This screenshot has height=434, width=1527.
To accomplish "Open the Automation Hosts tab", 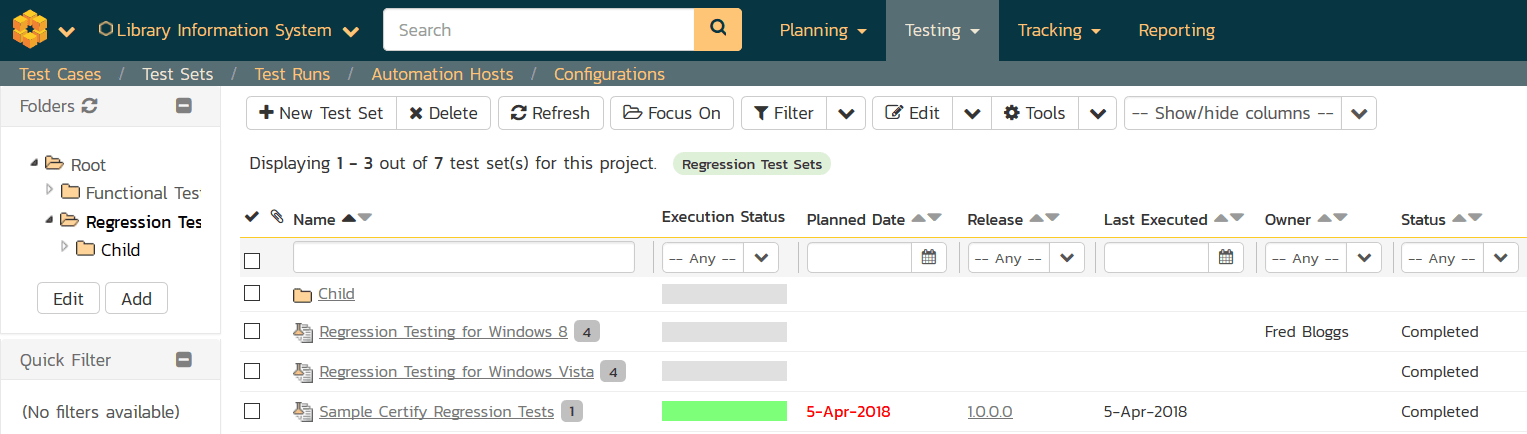I will click(442, 74).
